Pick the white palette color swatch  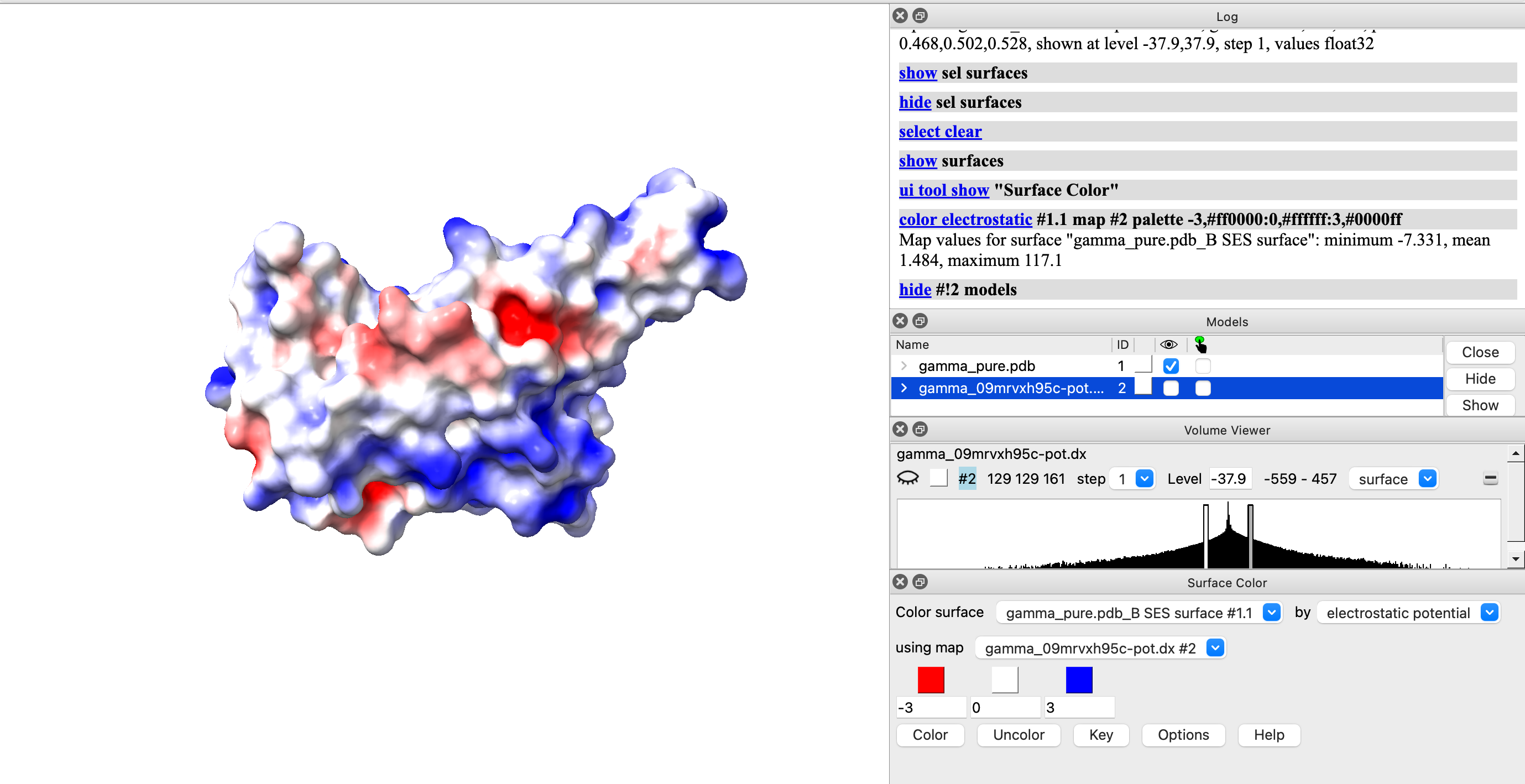coord(1005,680)
